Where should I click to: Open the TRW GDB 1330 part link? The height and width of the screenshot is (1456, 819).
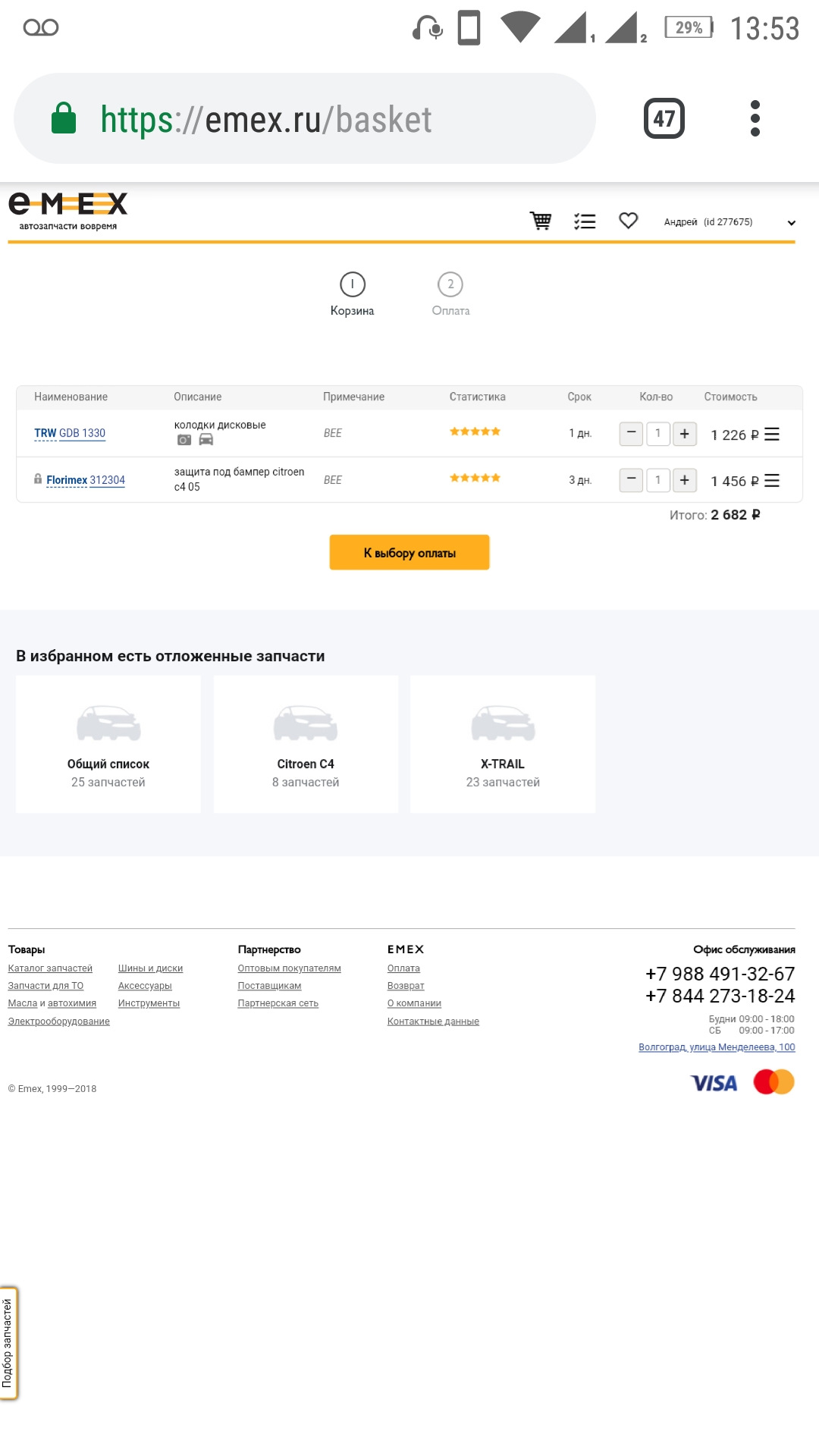click(x=70, y=433)
